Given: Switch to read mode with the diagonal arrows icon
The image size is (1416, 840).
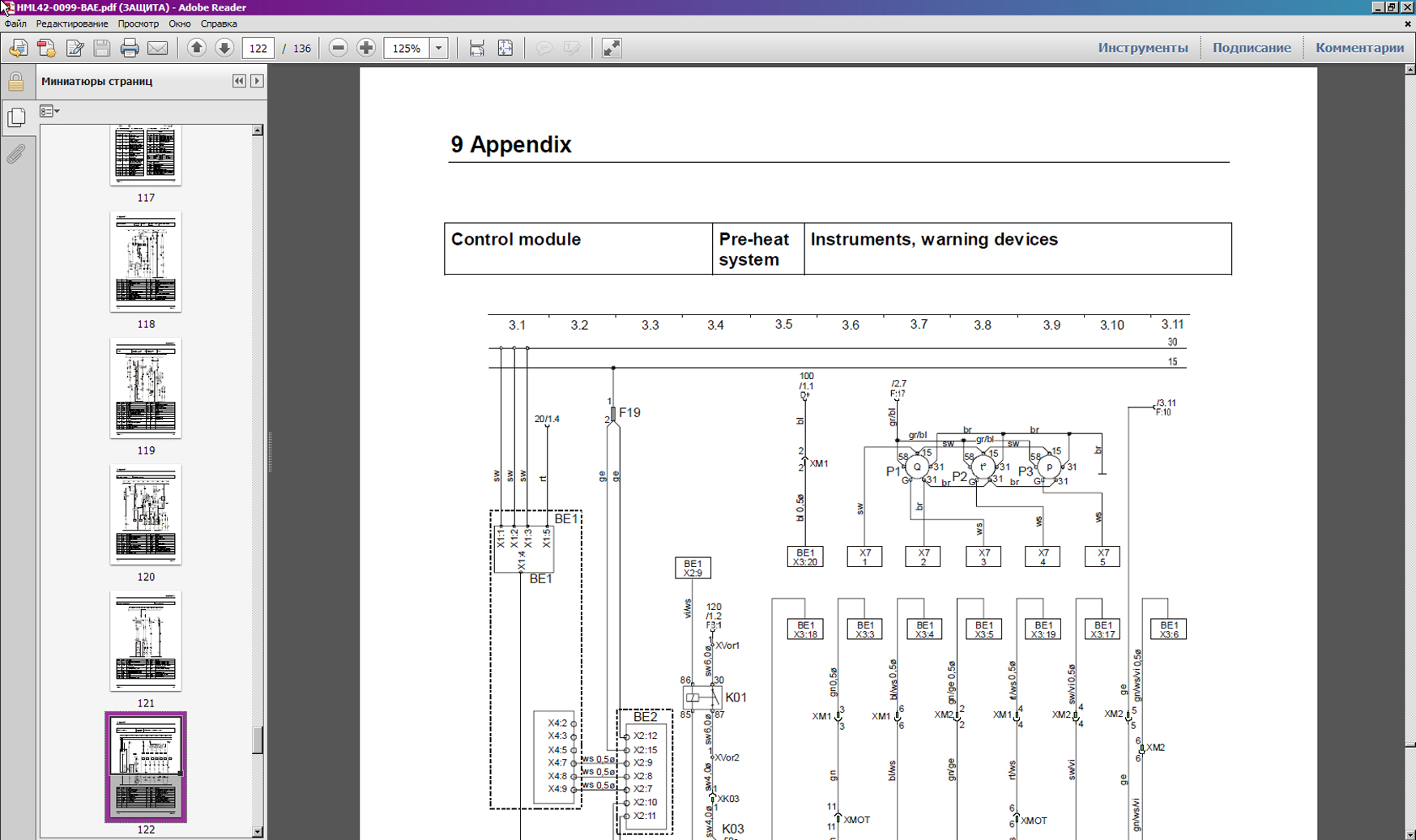Looking at the screenshot, I should pos(612,49).
